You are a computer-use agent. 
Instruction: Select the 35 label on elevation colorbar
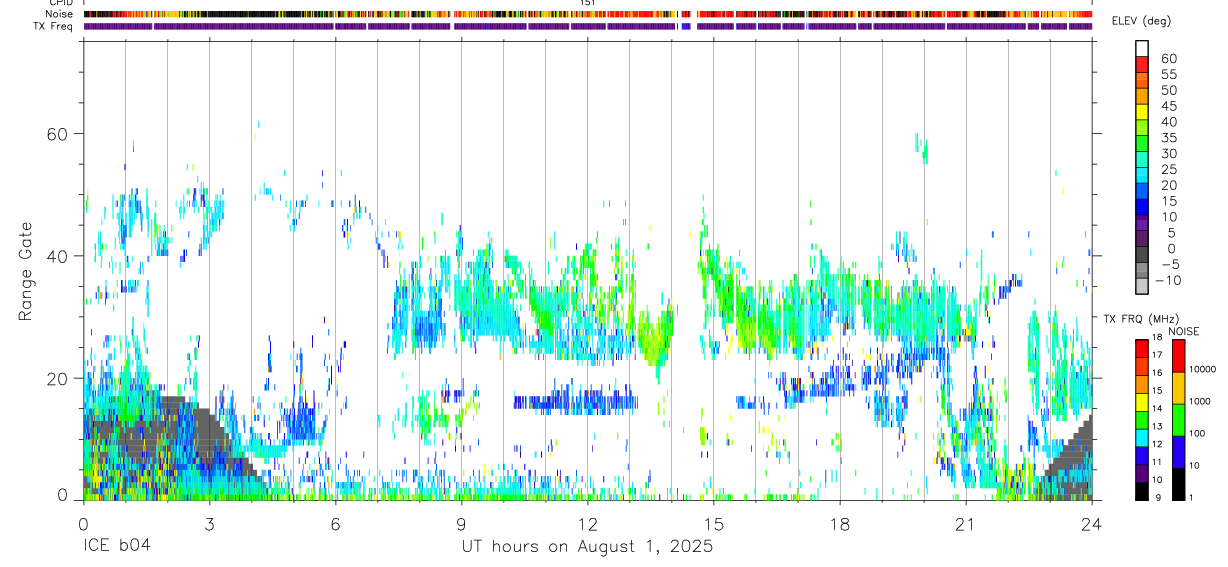pyautogui.click(x=1169, y=138)
